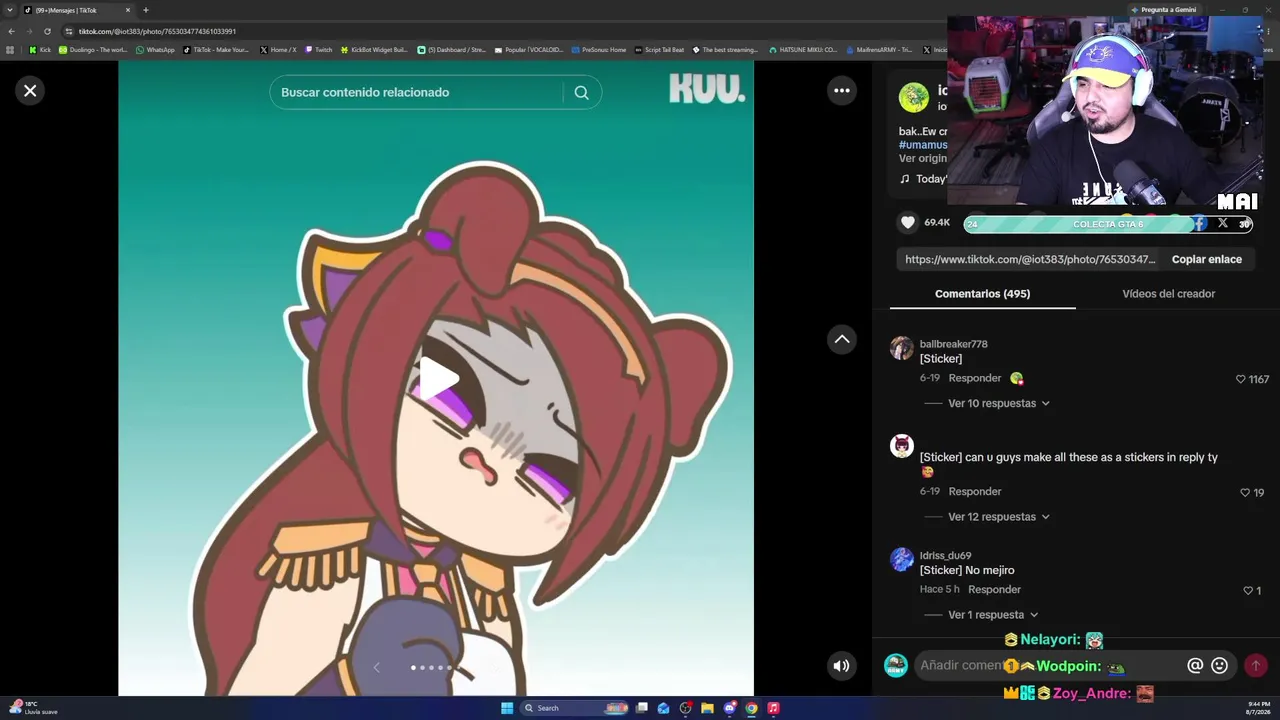Open the tab search dropdown arrow
This screenshot has width=1280, height=720.
click(x=10, y=10)
